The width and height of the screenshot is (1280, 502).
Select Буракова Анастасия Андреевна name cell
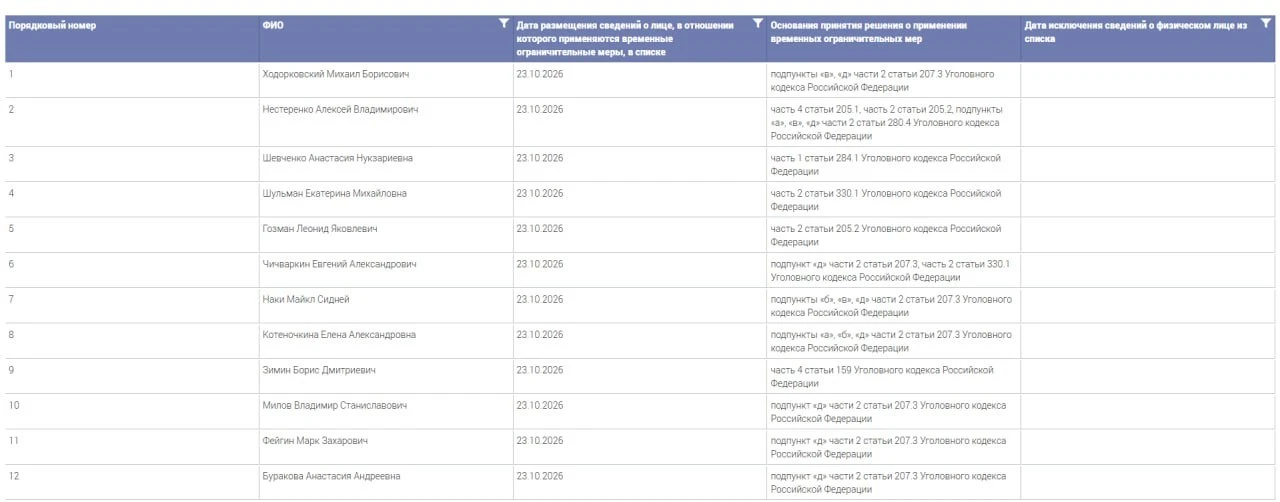point(385,482)
